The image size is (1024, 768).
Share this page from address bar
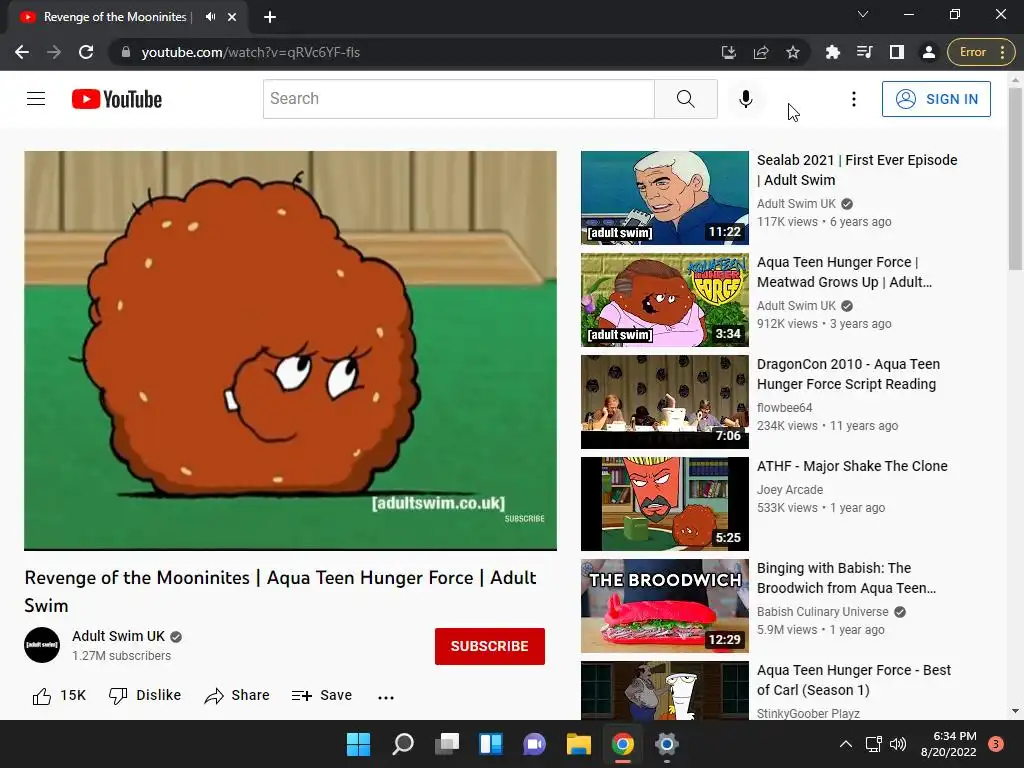[761, 52]
